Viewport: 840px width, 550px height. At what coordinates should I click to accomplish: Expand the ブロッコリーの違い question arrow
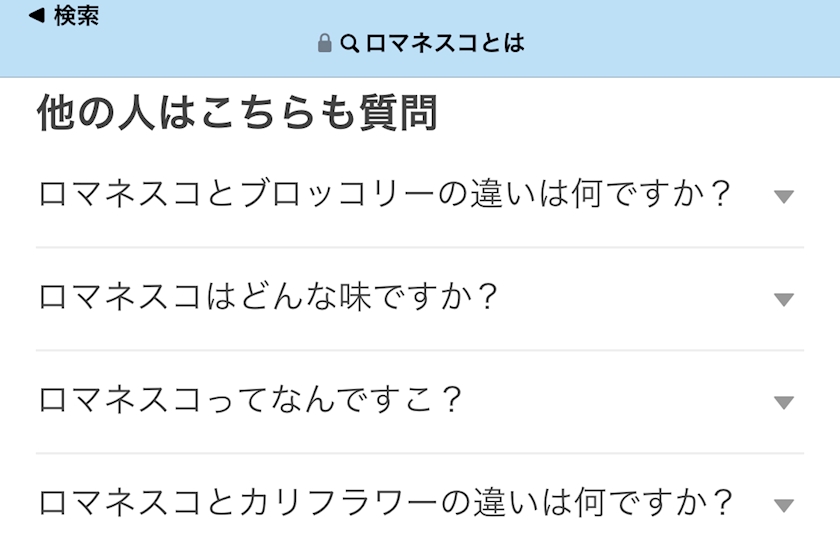pos(784,197)
